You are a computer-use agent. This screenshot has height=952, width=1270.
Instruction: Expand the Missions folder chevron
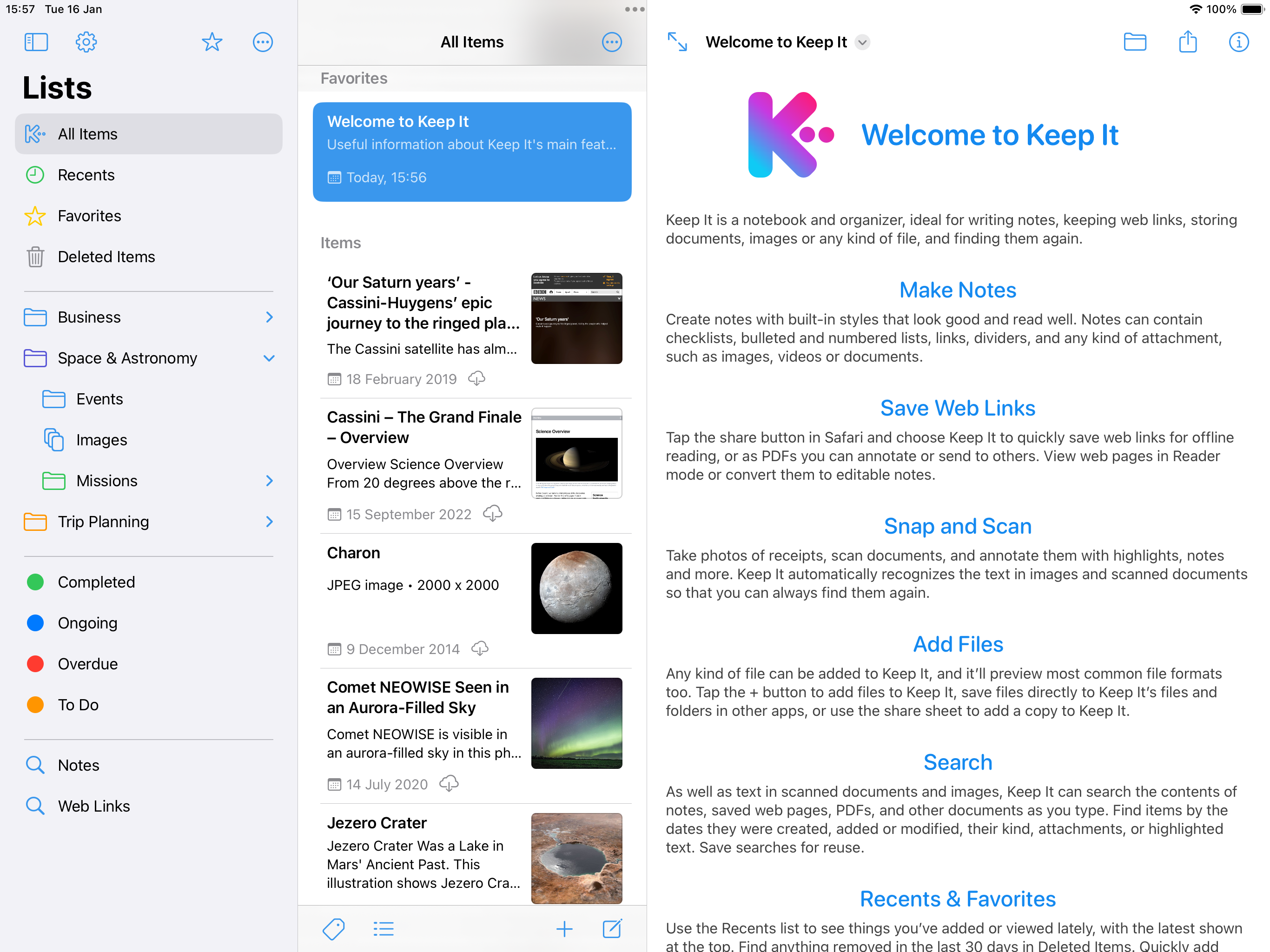coord(269,481)
